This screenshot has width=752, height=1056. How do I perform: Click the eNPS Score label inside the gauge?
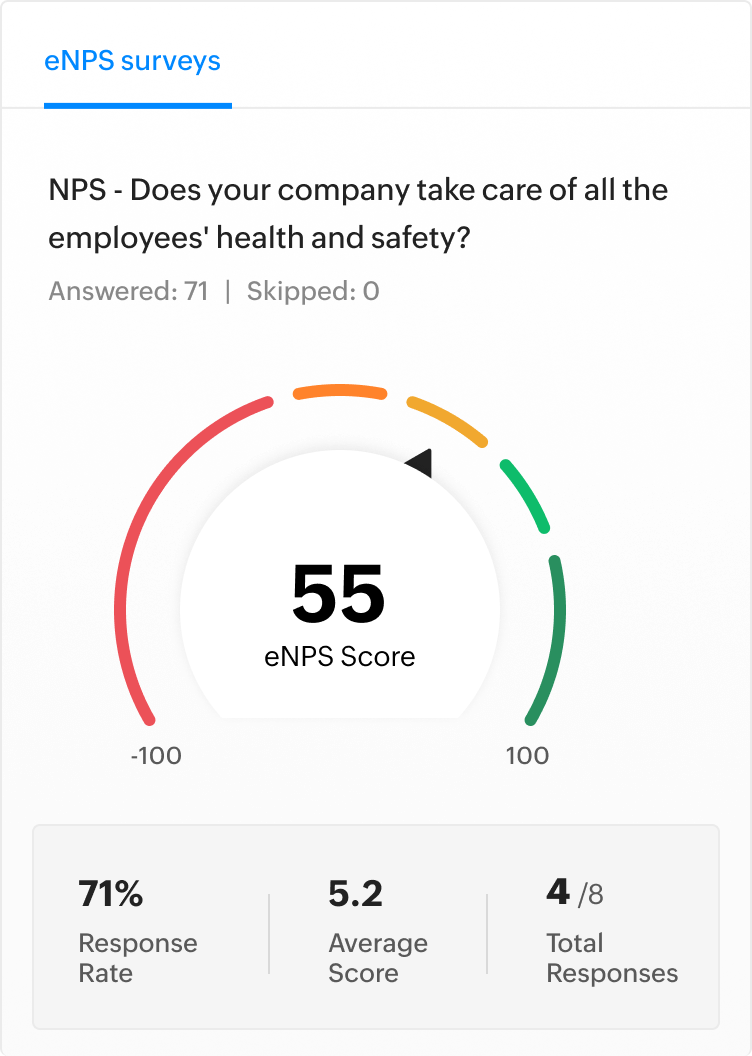coord(339,656)
